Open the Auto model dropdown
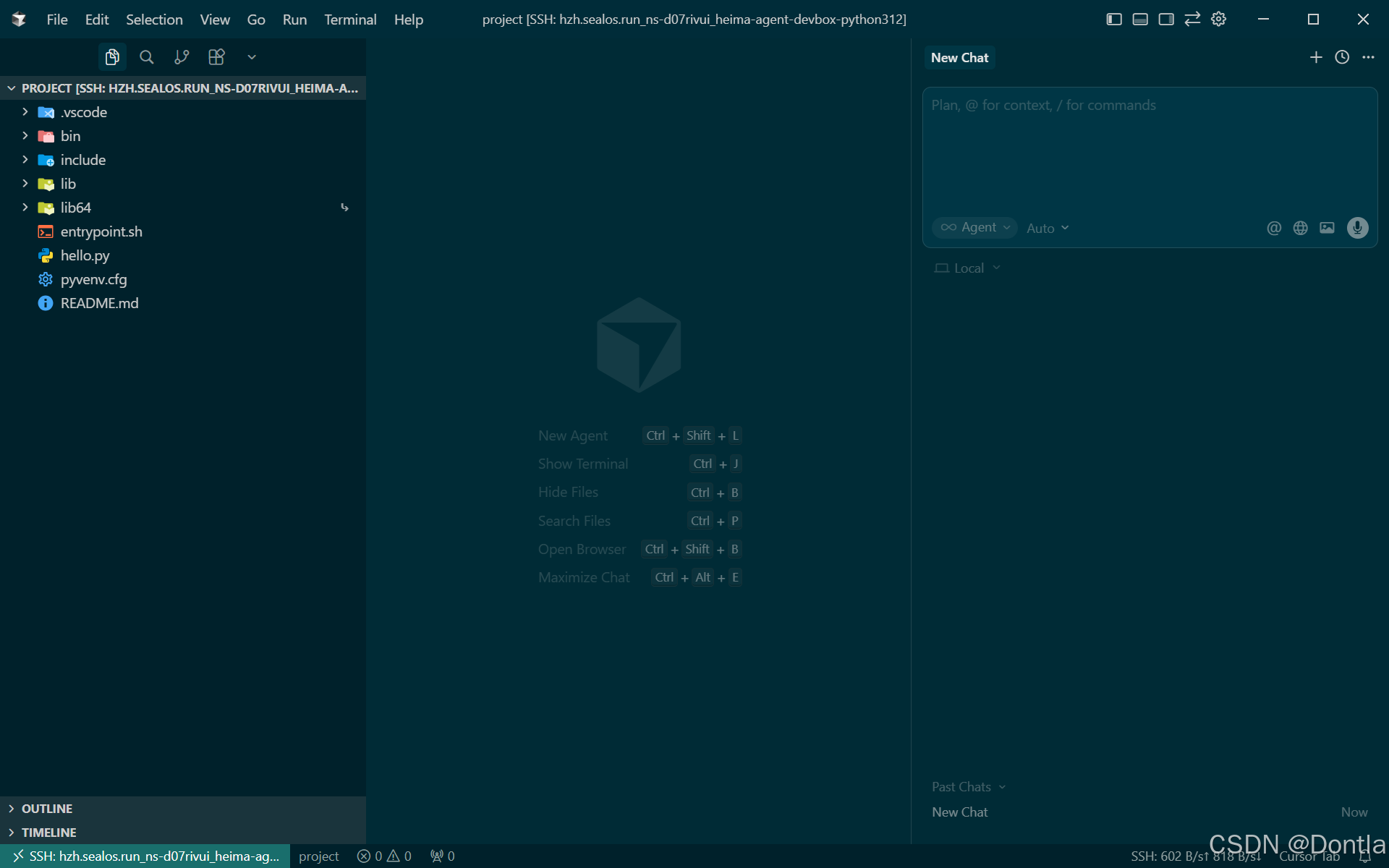 1047,228
